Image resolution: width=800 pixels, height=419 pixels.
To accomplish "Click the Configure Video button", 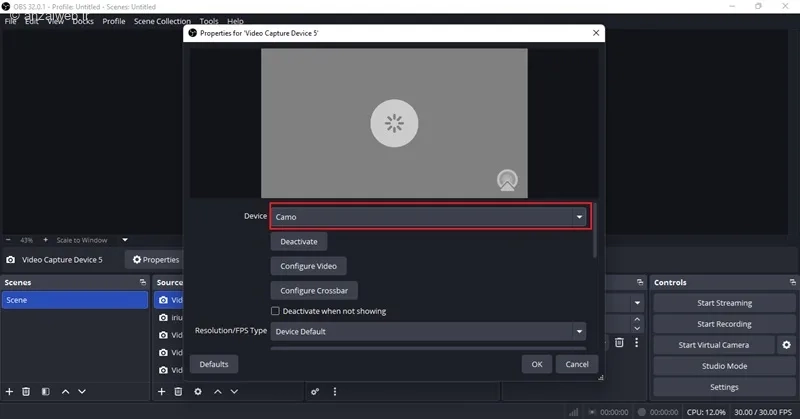I will (309, 266).
